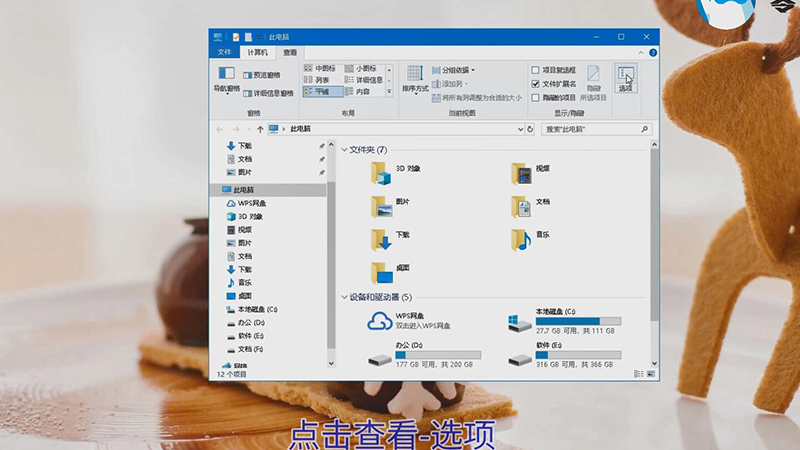Switch to the 计算机 ribbon tab

pos(256,52)
